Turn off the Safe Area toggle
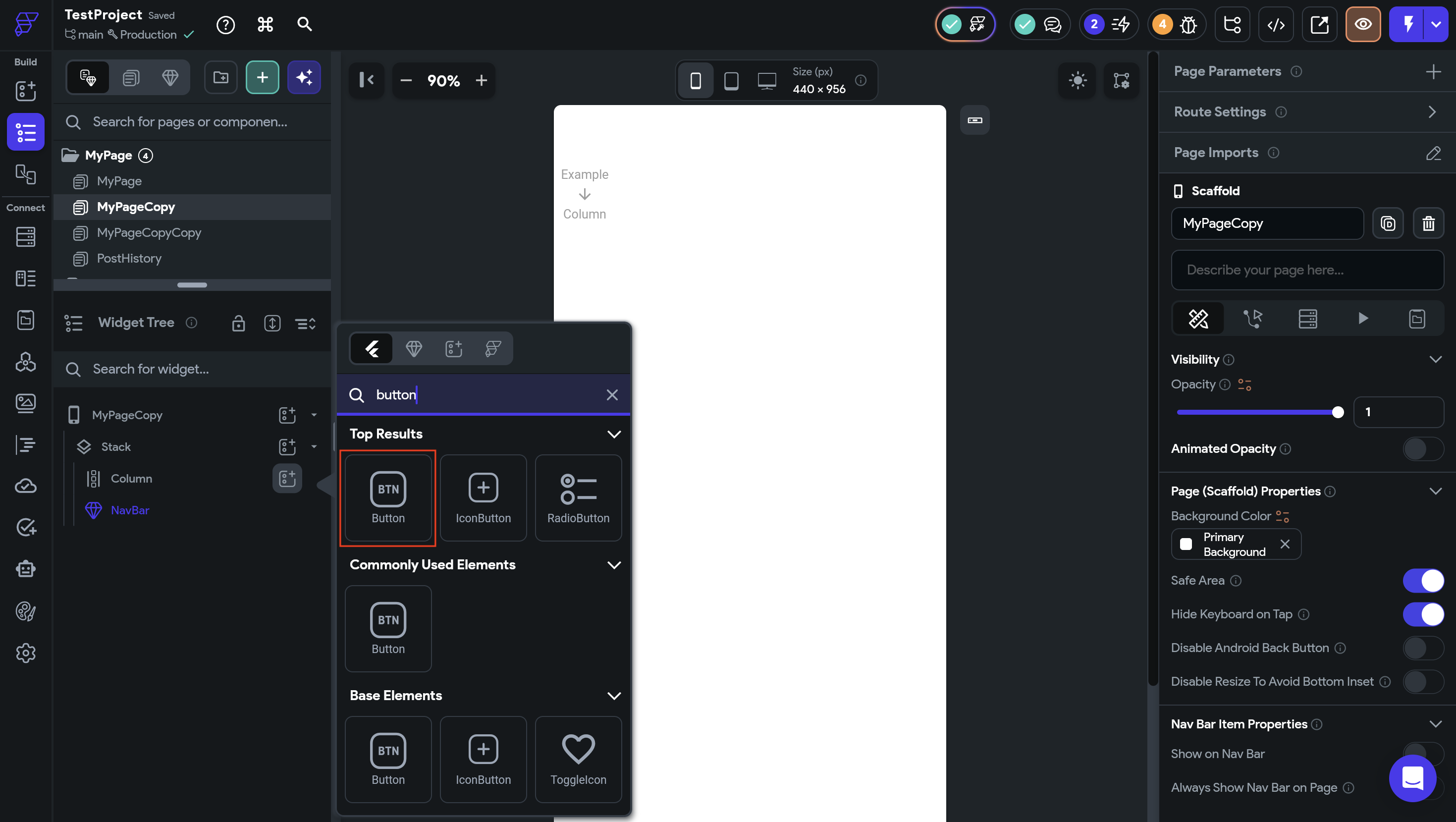1456x822 pixels. tap(1423, 581)
